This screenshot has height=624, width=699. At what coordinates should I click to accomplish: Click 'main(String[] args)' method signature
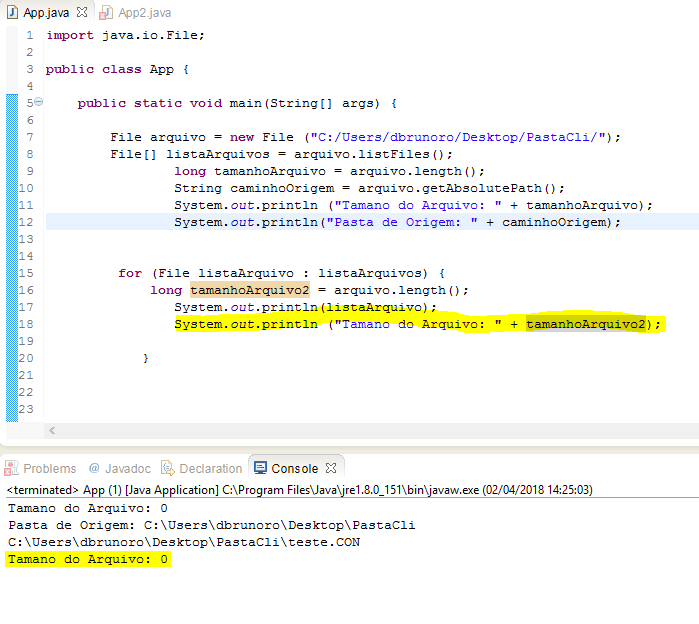[x=304, y=103]
